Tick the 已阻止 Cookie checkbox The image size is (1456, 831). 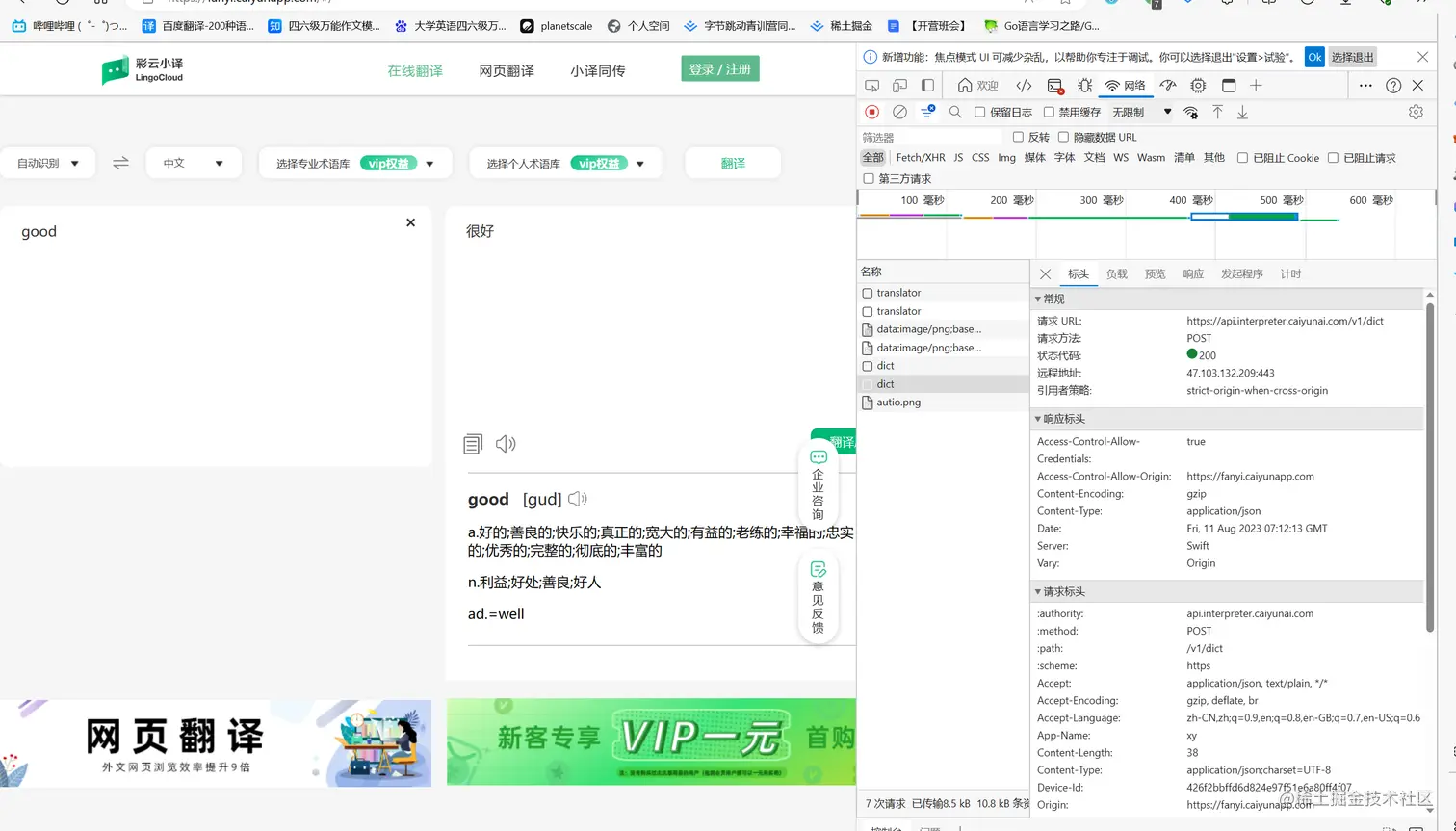[x=1242, y=158]
